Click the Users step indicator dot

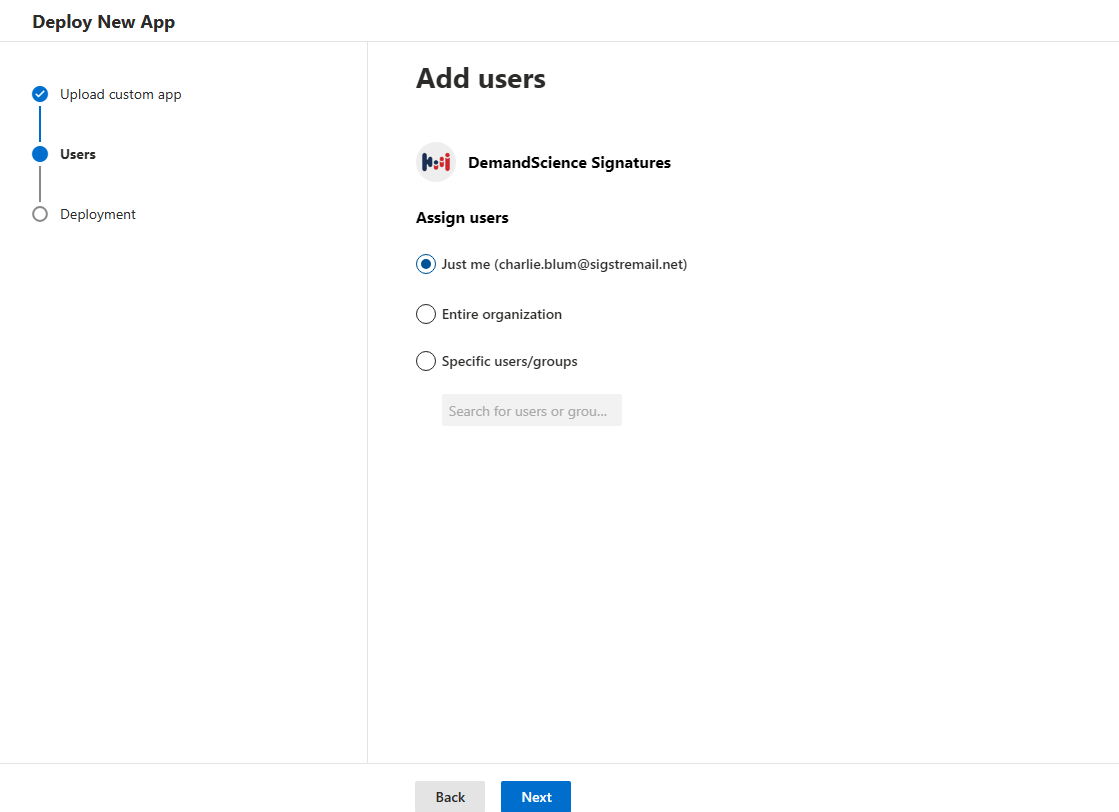[40, 154]
